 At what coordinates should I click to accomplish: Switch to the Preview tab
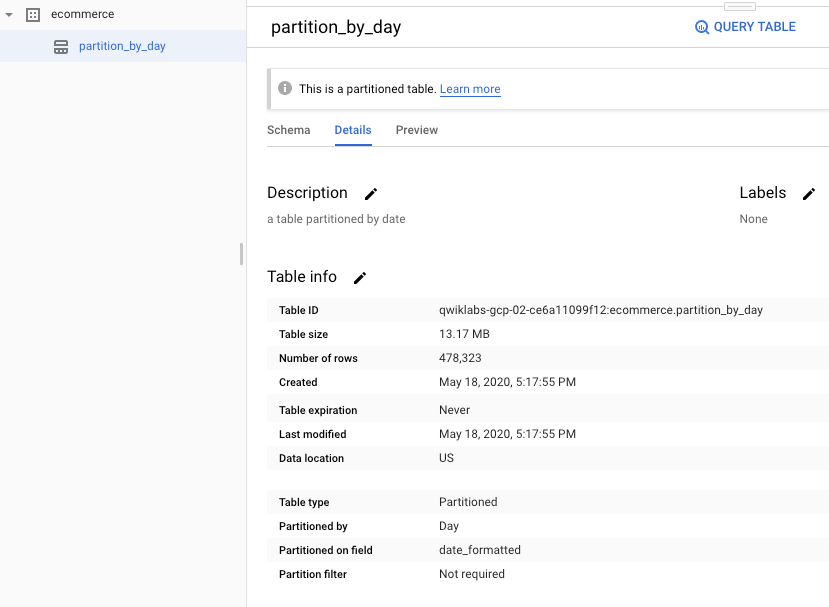pos(417,130)
